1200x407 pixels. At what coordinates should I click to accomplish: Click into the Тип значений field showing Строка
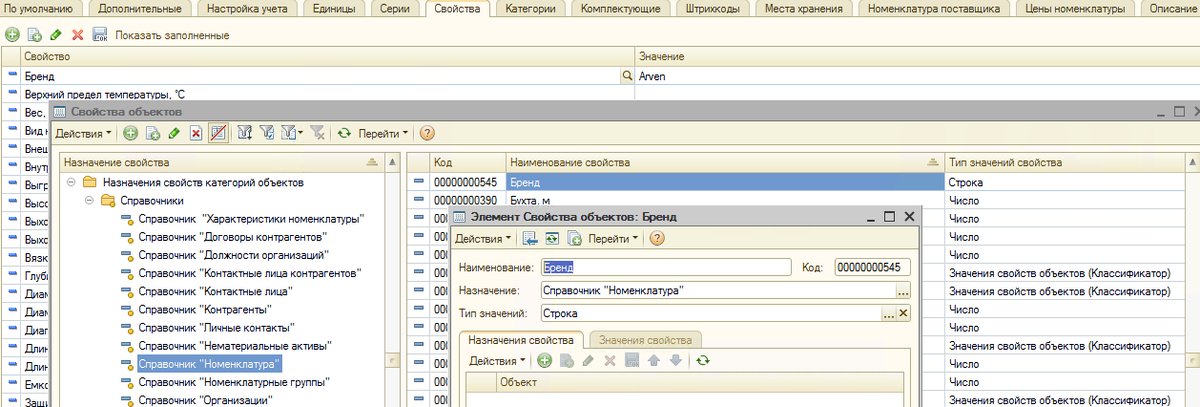click(710, 314)
